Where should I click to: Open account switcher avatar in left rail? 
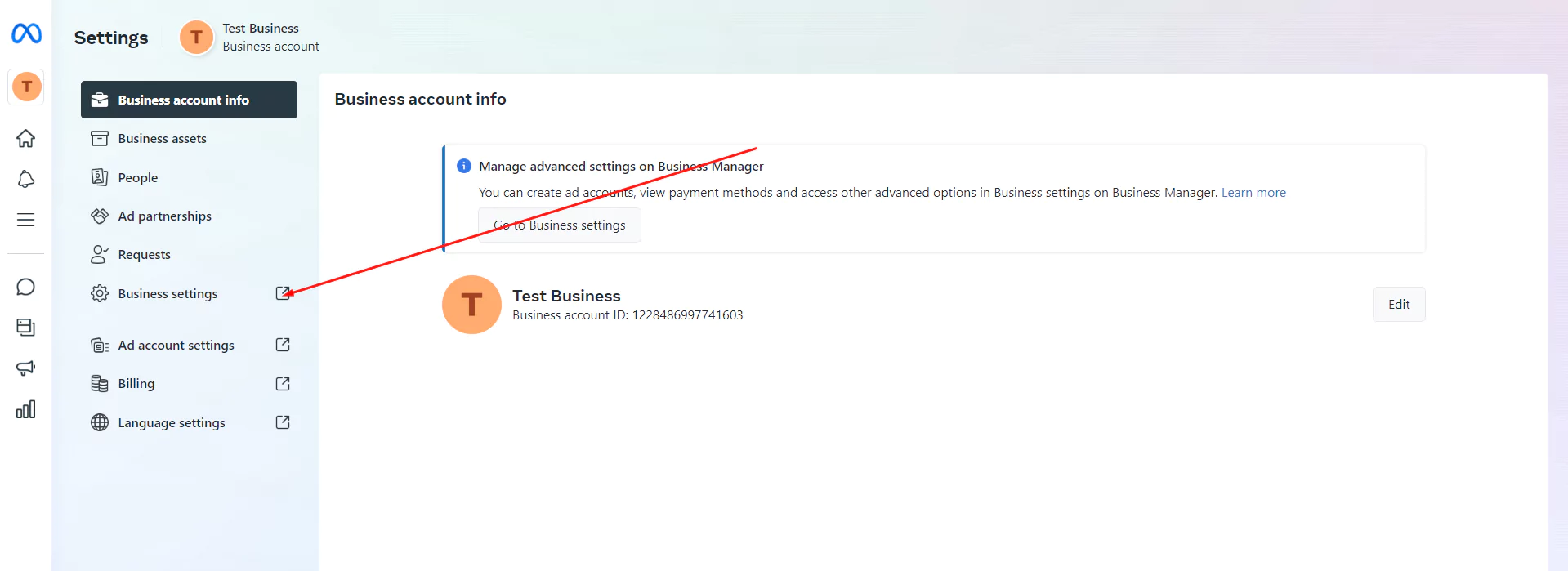[x=26, y=87]
